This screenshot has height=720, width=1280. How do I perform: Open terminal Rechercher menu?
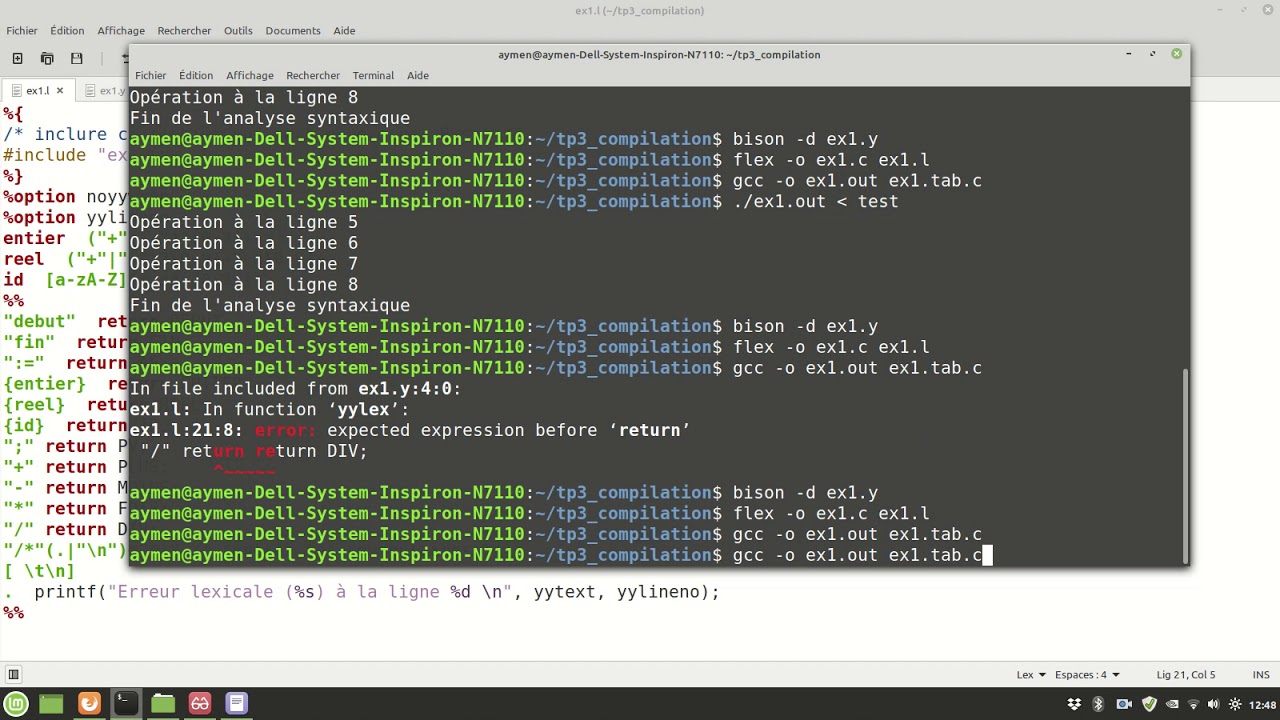[313, 76]
